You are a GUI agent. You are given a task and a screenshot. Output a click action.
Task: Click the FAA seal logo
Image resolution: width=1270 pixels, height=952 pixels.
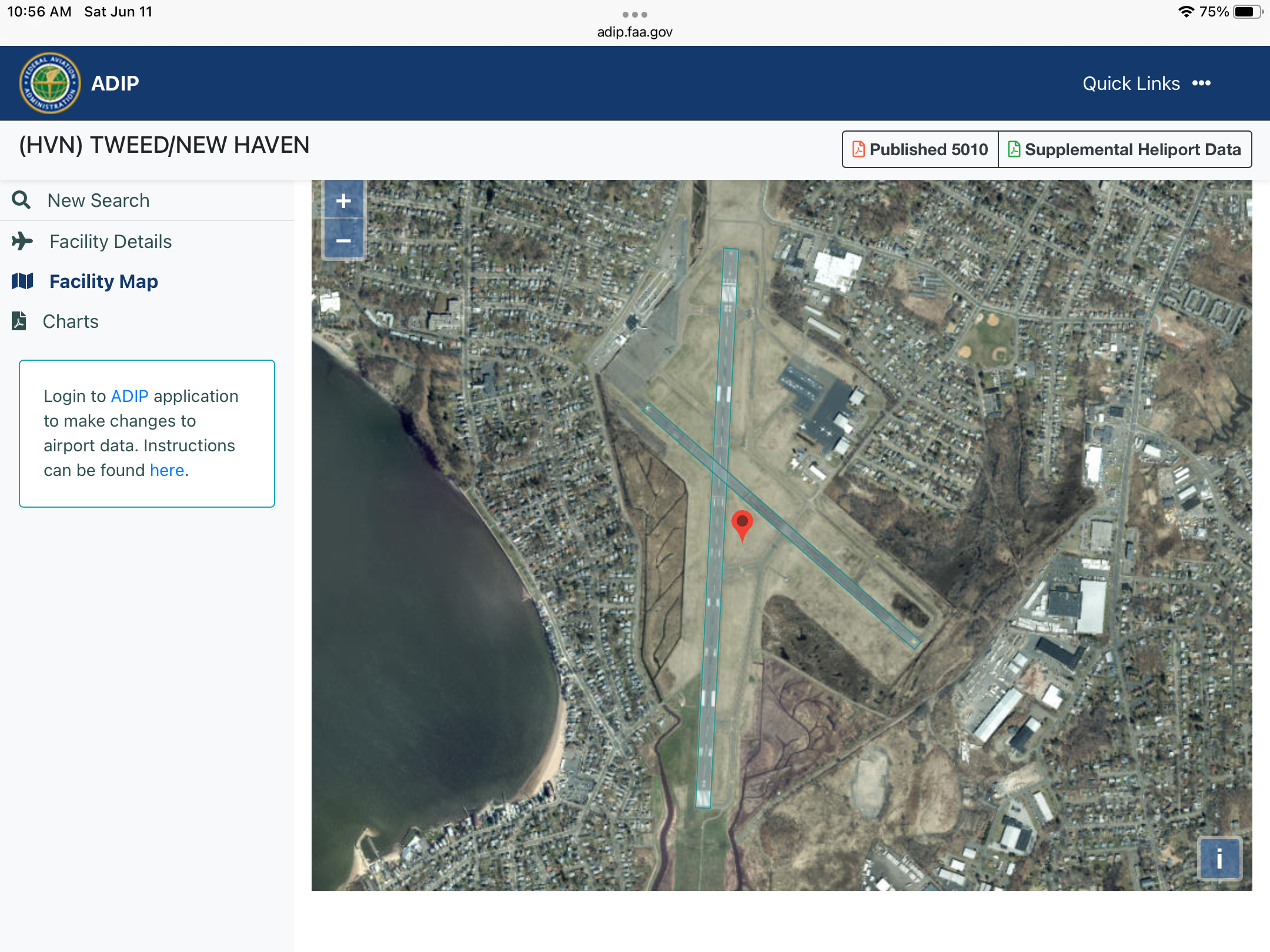[49, 83]
